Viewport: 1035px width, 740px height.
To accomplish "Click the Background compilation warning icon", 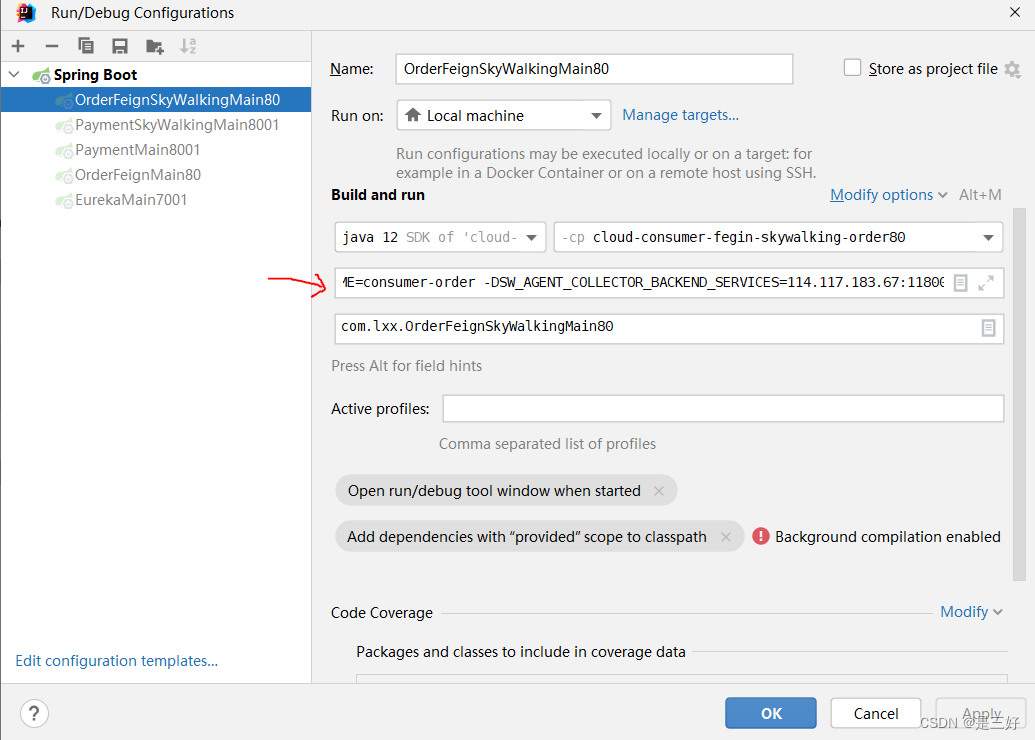I will (761, 536).
